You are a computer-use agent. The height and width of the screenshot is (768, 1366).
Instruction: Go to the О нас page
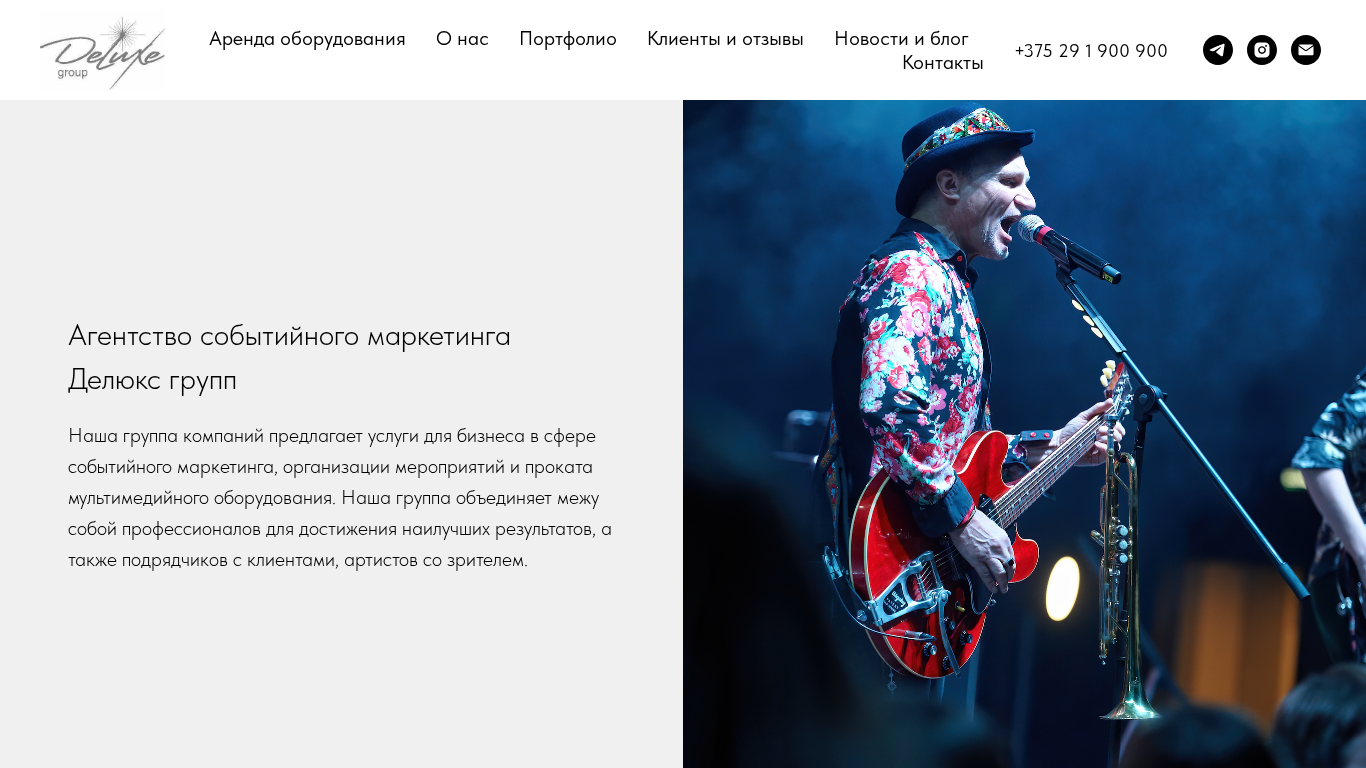[462, 39]
